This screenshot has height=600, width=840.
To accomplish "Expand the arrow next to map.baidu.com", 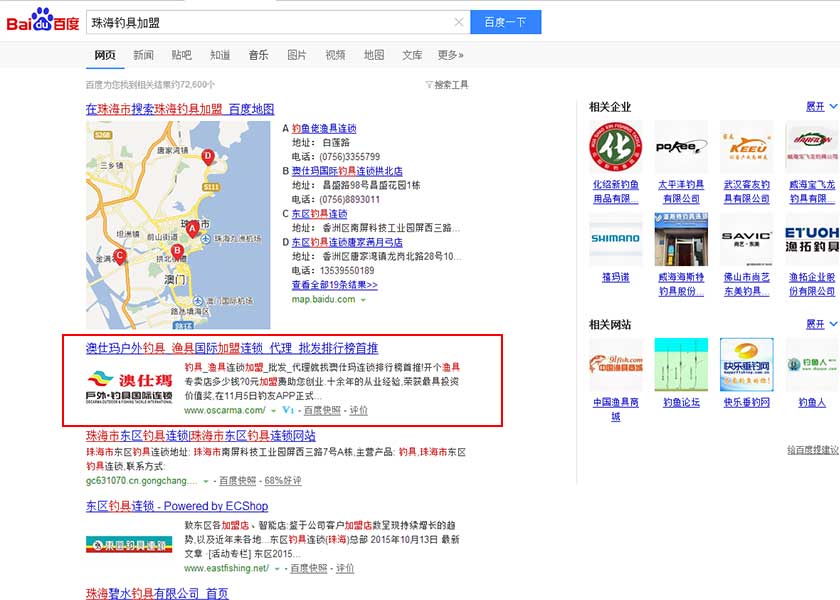I will pyautogui.click(x=363, y=300).
